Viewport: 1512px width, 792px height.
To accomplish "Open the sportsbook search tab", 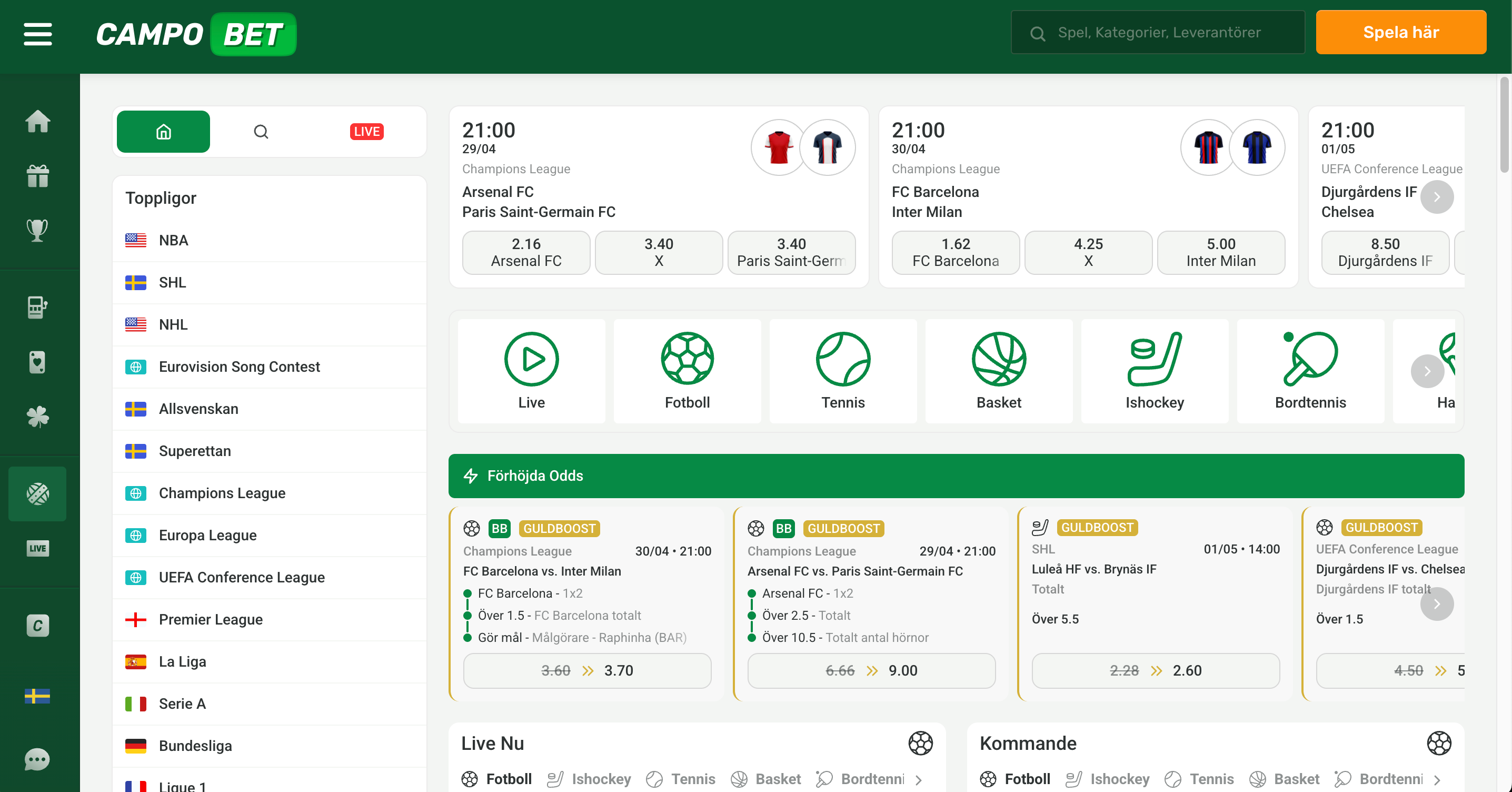I will tap(261, 132).
